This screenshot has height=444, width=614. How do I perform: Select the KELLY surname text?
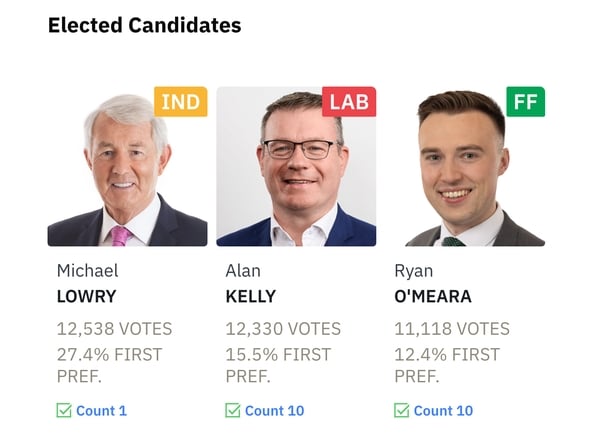250,296
